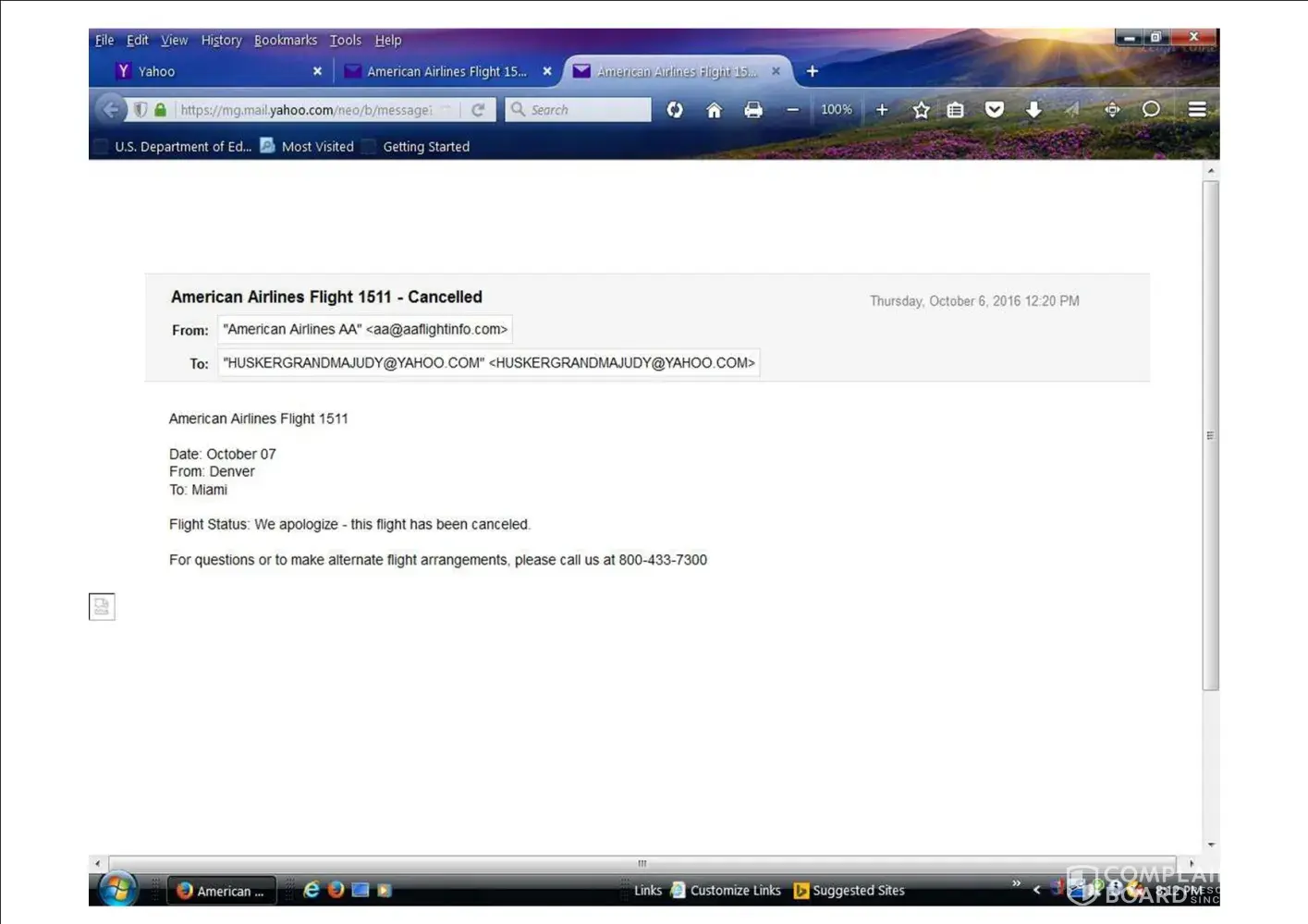Click the vertical scrollbar thumb
1308x924 pixels.
pos(1211,435)
